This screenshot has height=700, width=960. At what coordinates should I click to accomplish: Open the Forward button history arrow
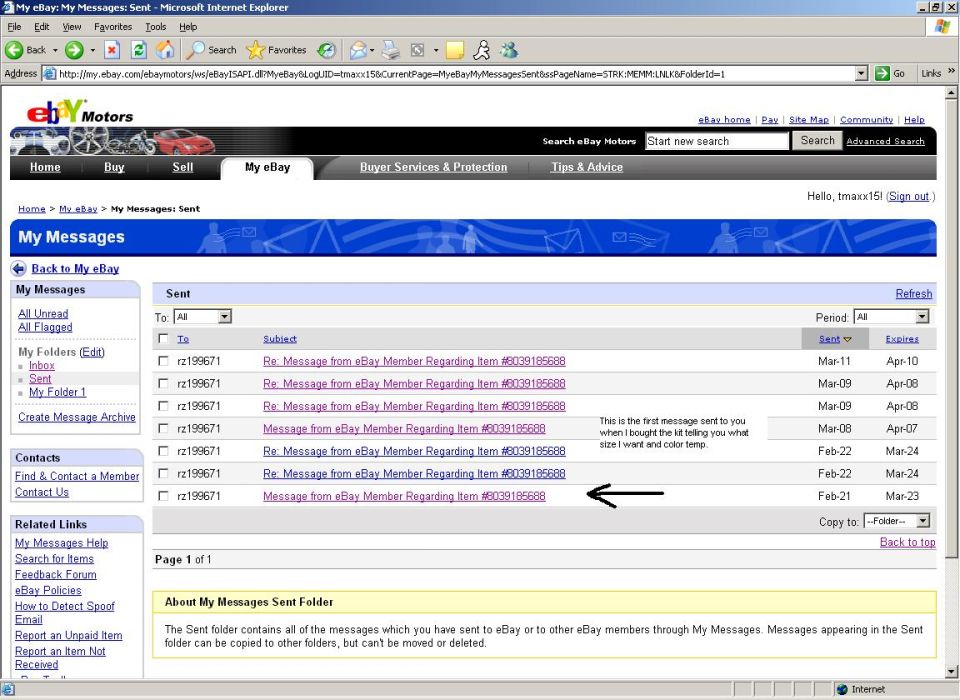pos(92,50)
